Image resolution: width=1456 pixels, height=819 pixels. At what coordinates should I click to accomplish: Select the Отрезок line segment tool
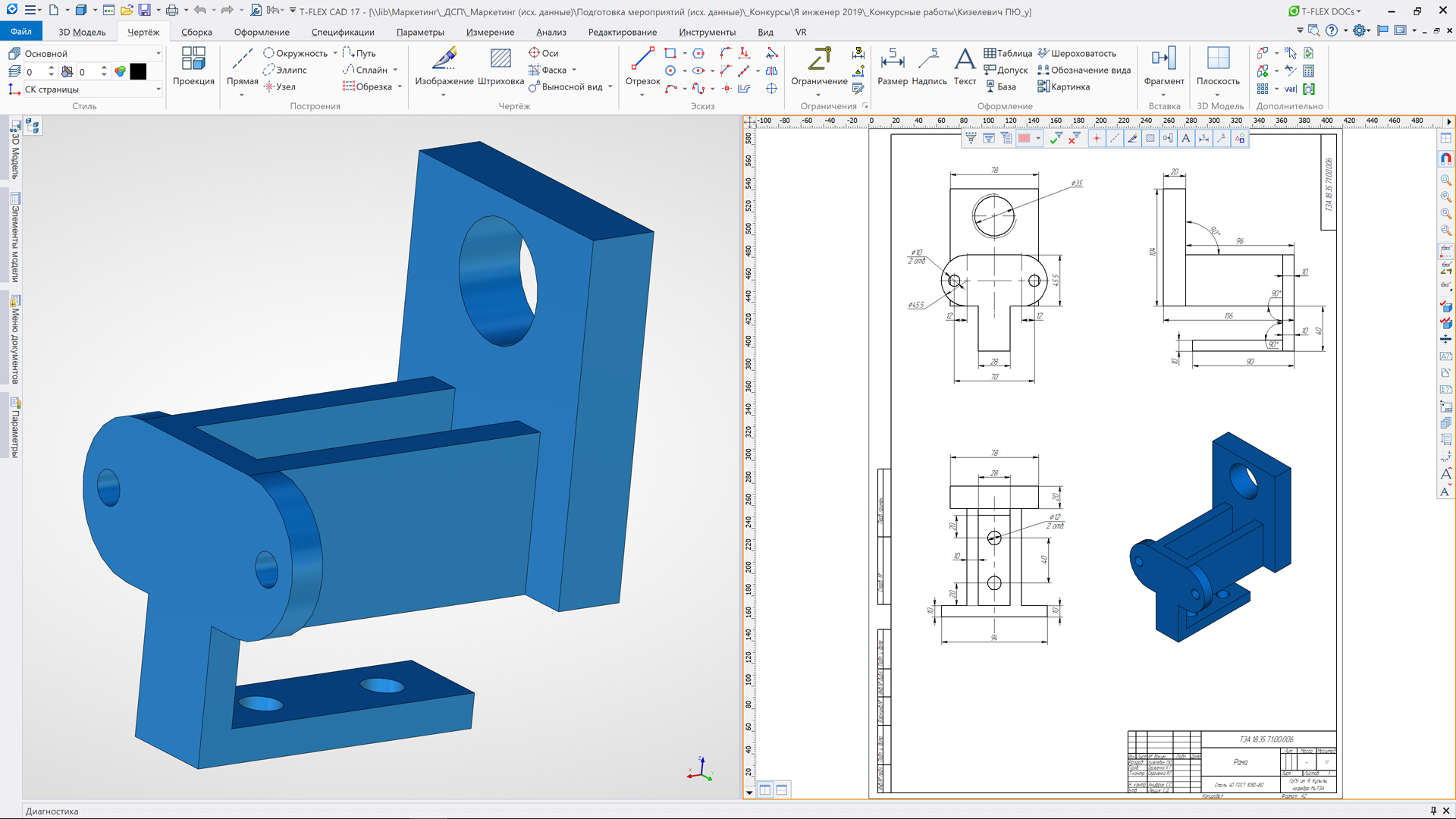coord(642,67)
